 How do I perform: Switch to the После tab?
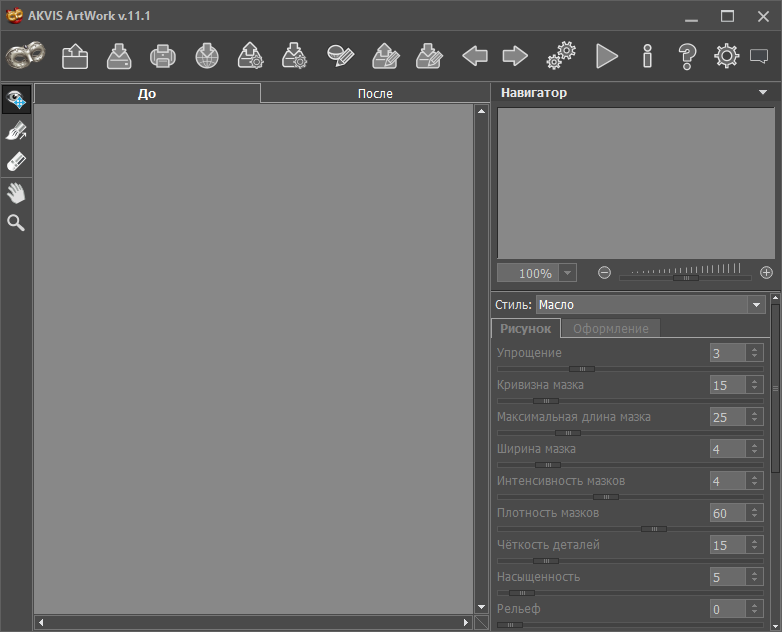(x=375, y=93)
